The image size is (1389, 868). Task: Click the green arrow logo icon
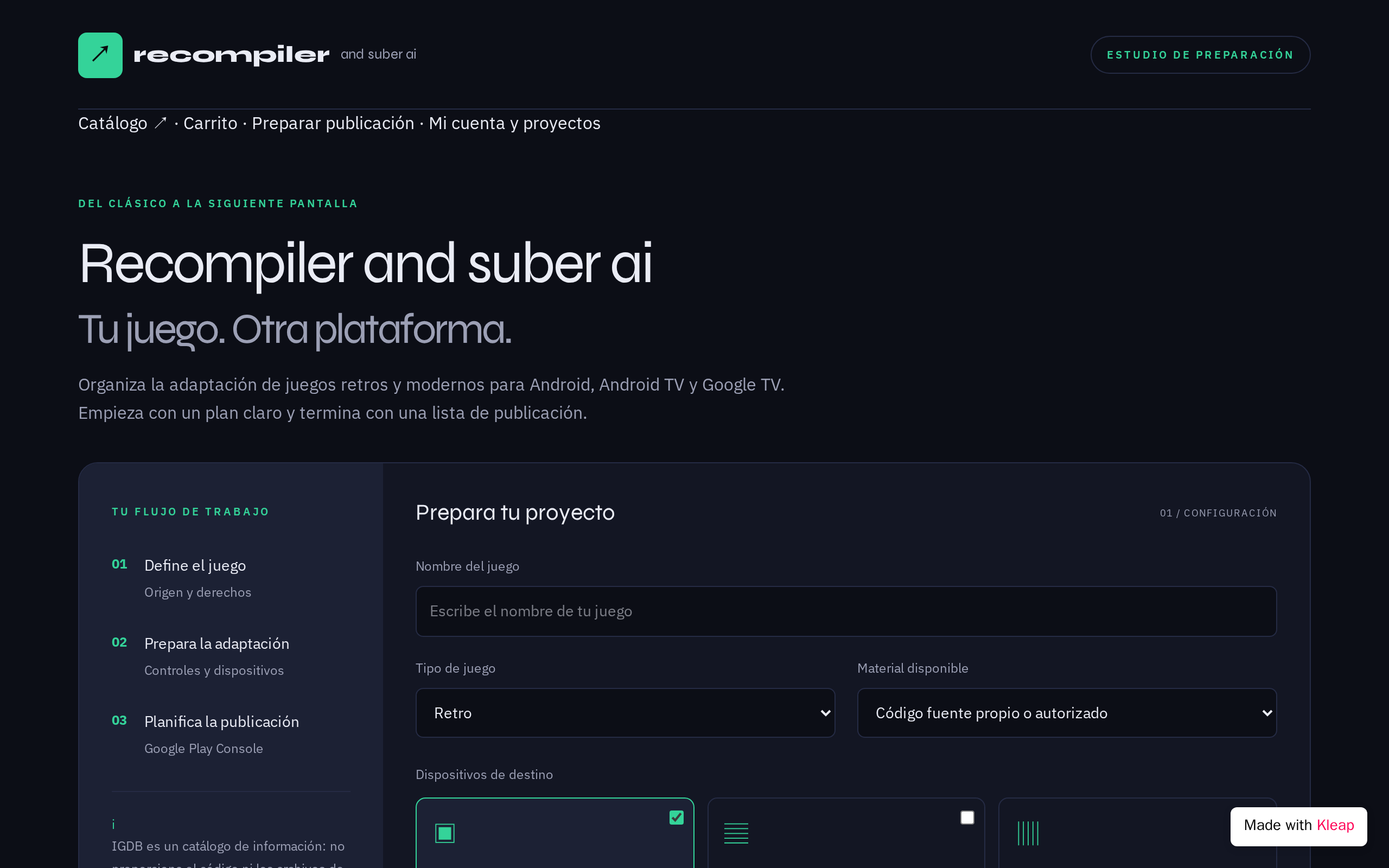(100, 55)
